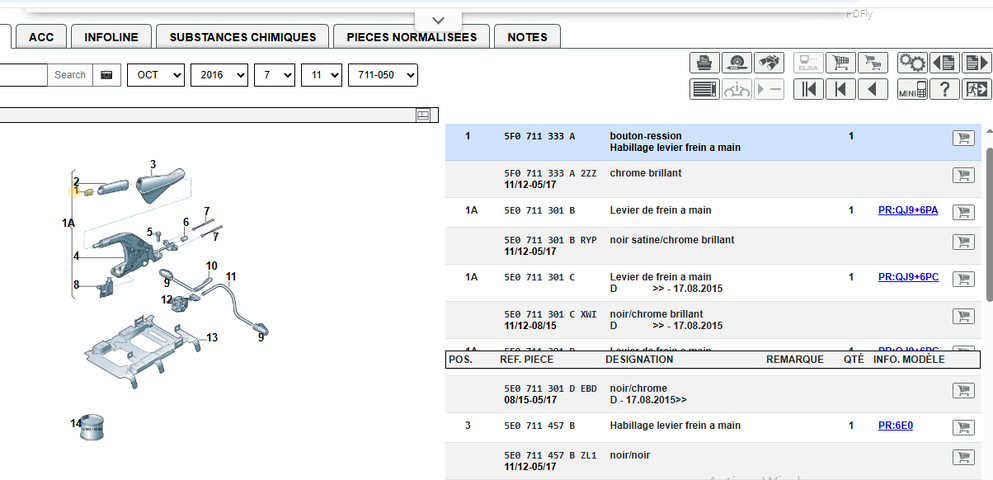
Task: Open the settings gears icon
Action: tap(912, 63)
